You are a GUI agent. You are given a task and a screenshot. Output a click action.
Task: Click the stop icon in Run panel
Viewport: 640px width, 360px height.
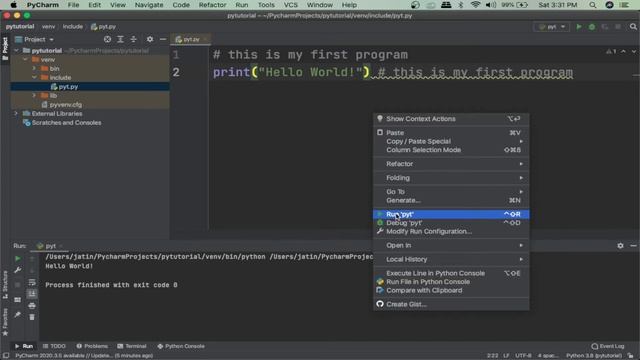(x=18, y=284)
